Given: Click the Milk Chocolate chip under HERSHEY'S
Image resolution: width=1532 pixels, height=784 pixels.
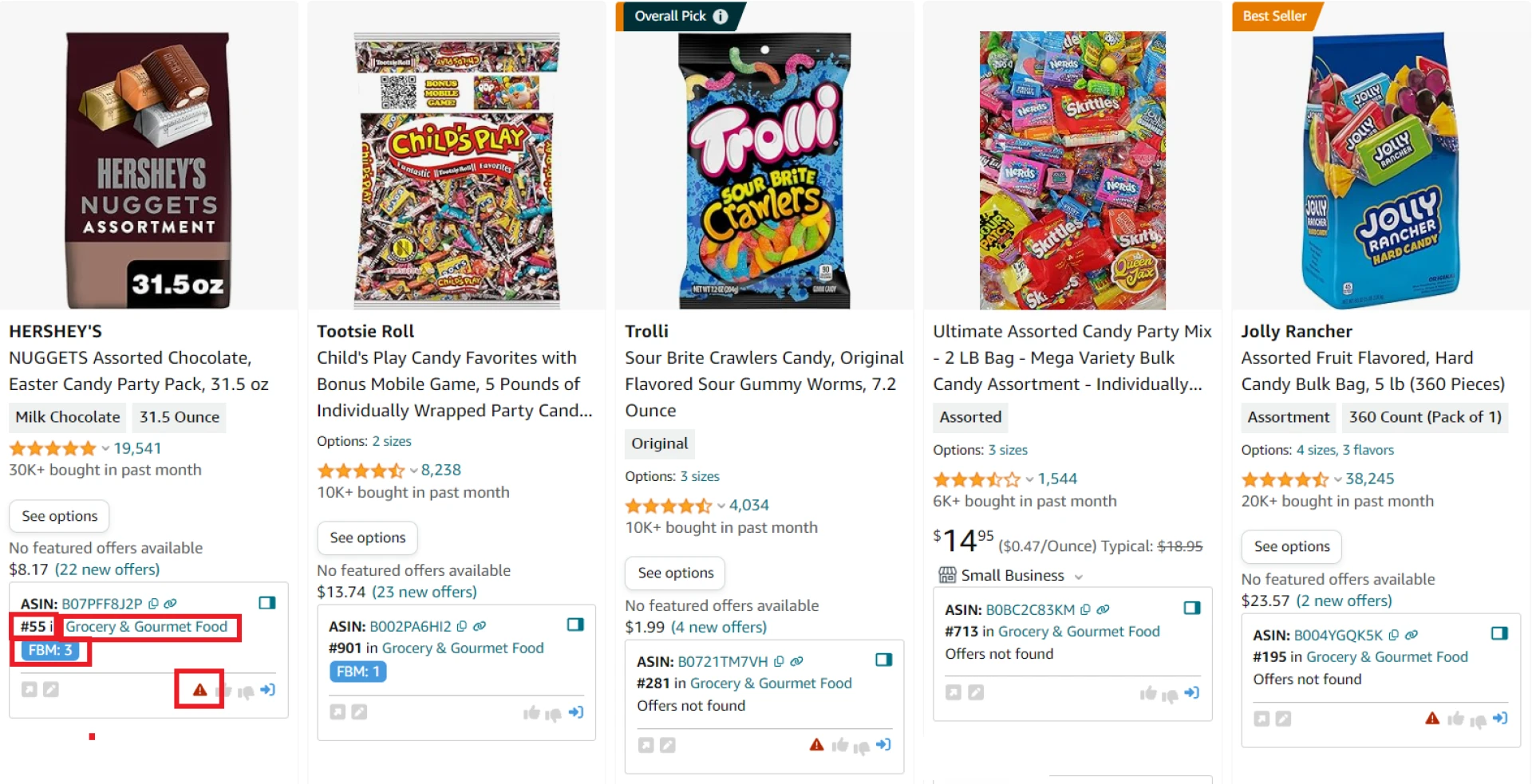Looking at the screenshot, I should (x=66, y=417).
